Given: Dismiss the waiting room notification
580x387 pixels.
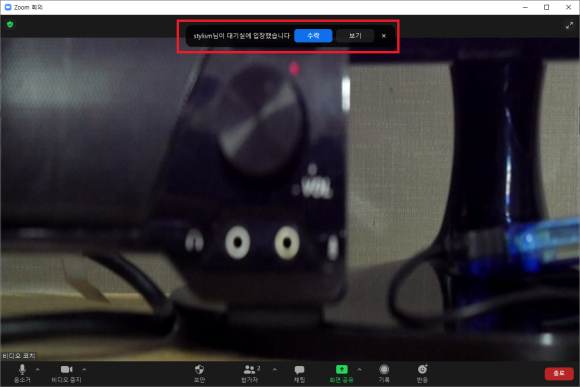Looking at the screenshot, I should click(x=384, y=36).
